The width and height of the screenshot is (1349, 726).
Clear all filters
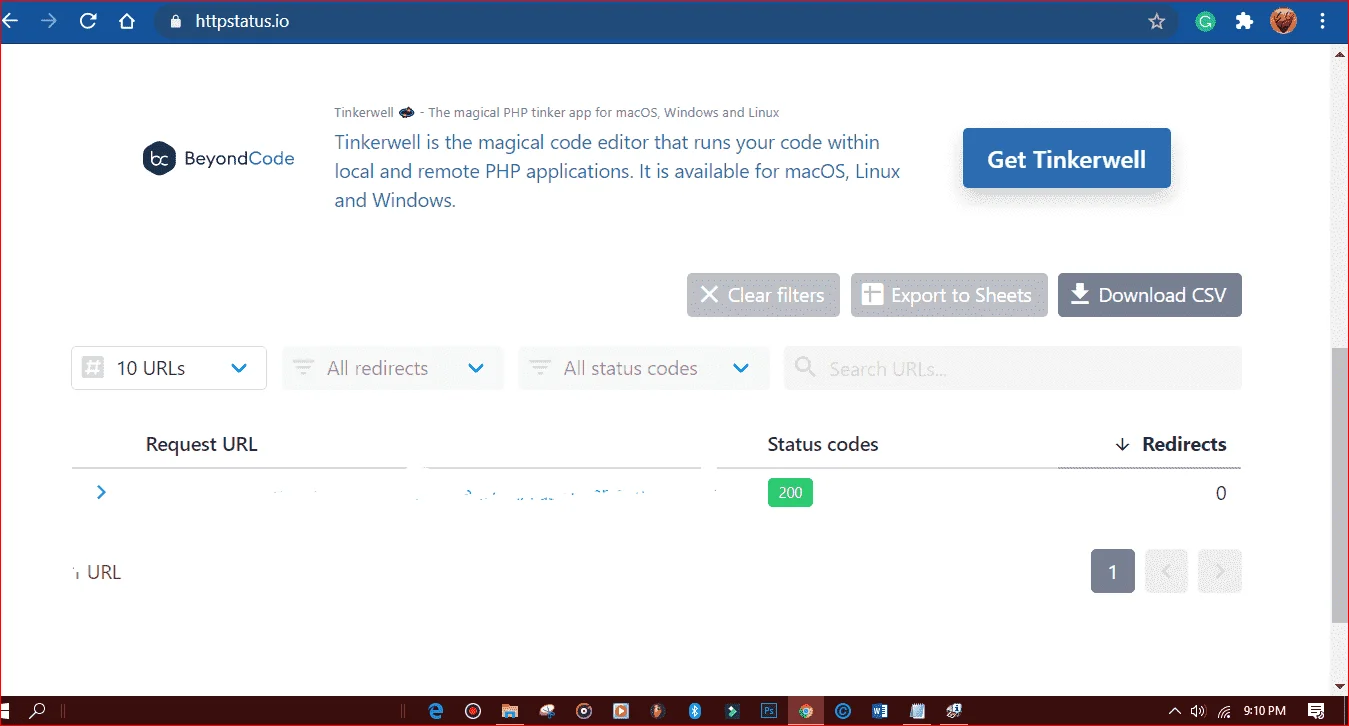(763, 295)
